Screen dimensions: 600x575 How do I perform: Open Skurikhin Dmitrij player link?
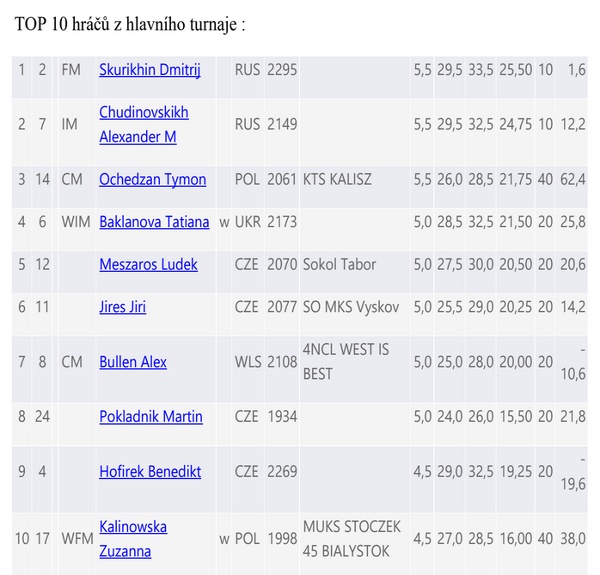pos(150,70)
